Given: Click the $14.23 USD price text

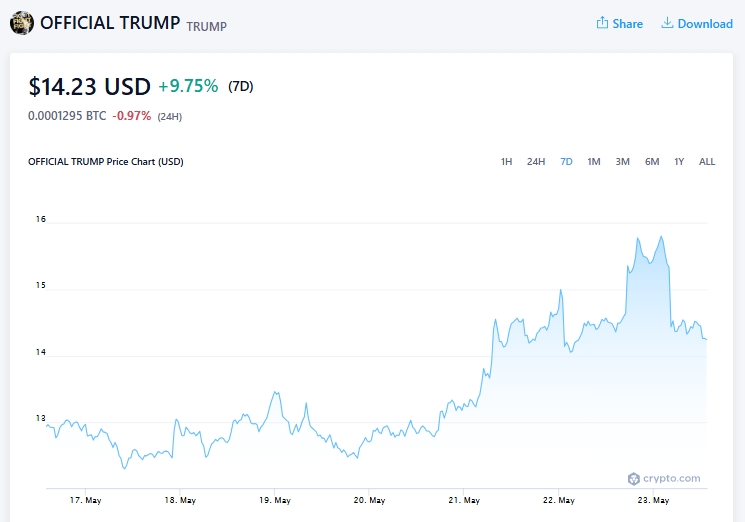Looking at the screenshot, I should point(89,87).
